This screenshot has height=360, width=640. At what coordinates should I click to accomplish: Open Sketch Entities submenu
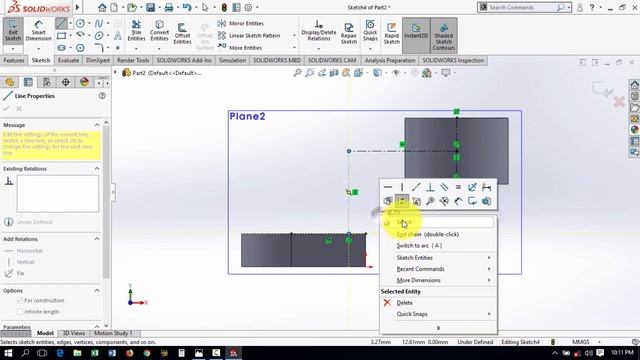(438, 258)
